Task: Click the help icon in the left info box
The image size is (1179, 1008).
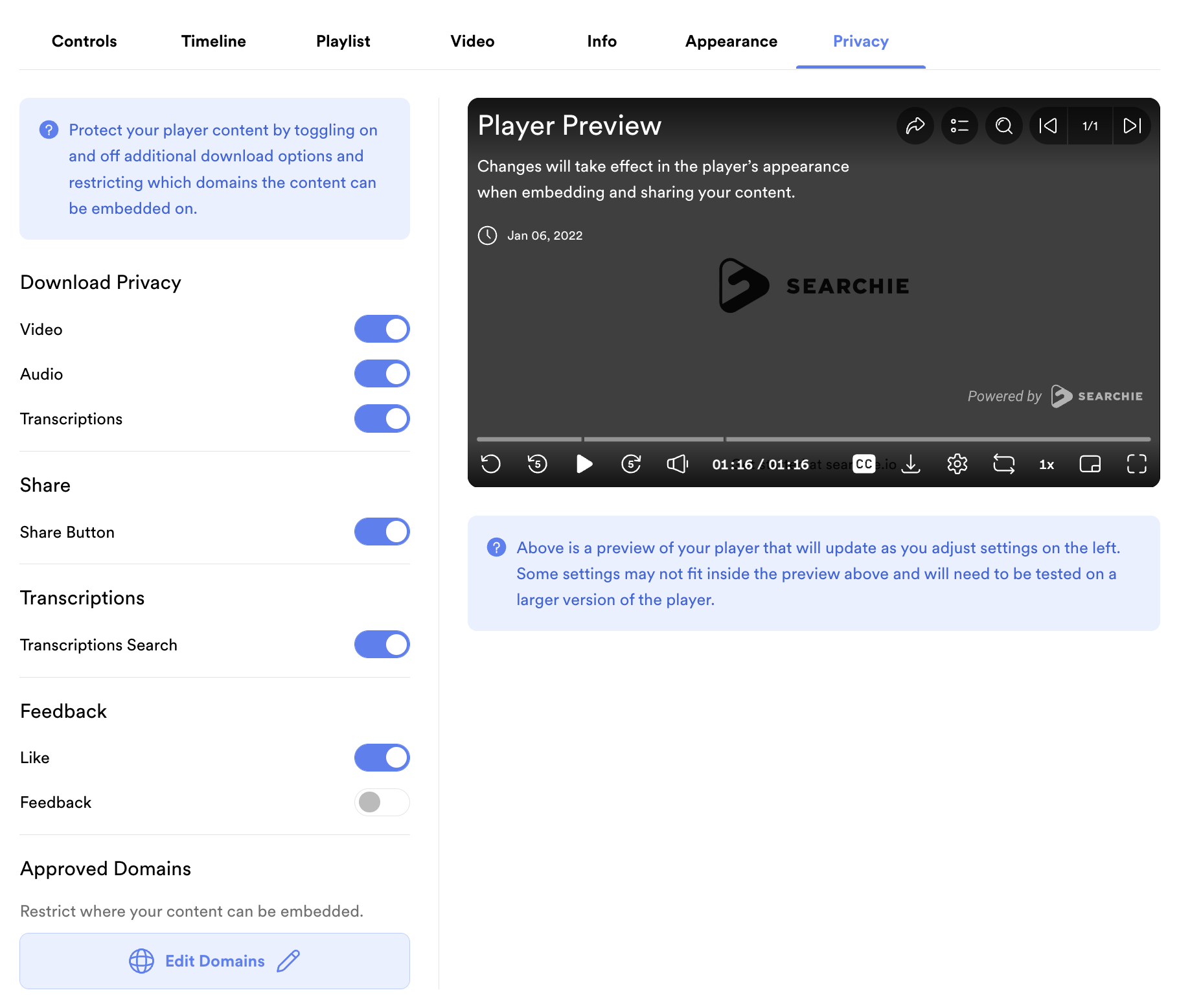Action: point(49,130)
